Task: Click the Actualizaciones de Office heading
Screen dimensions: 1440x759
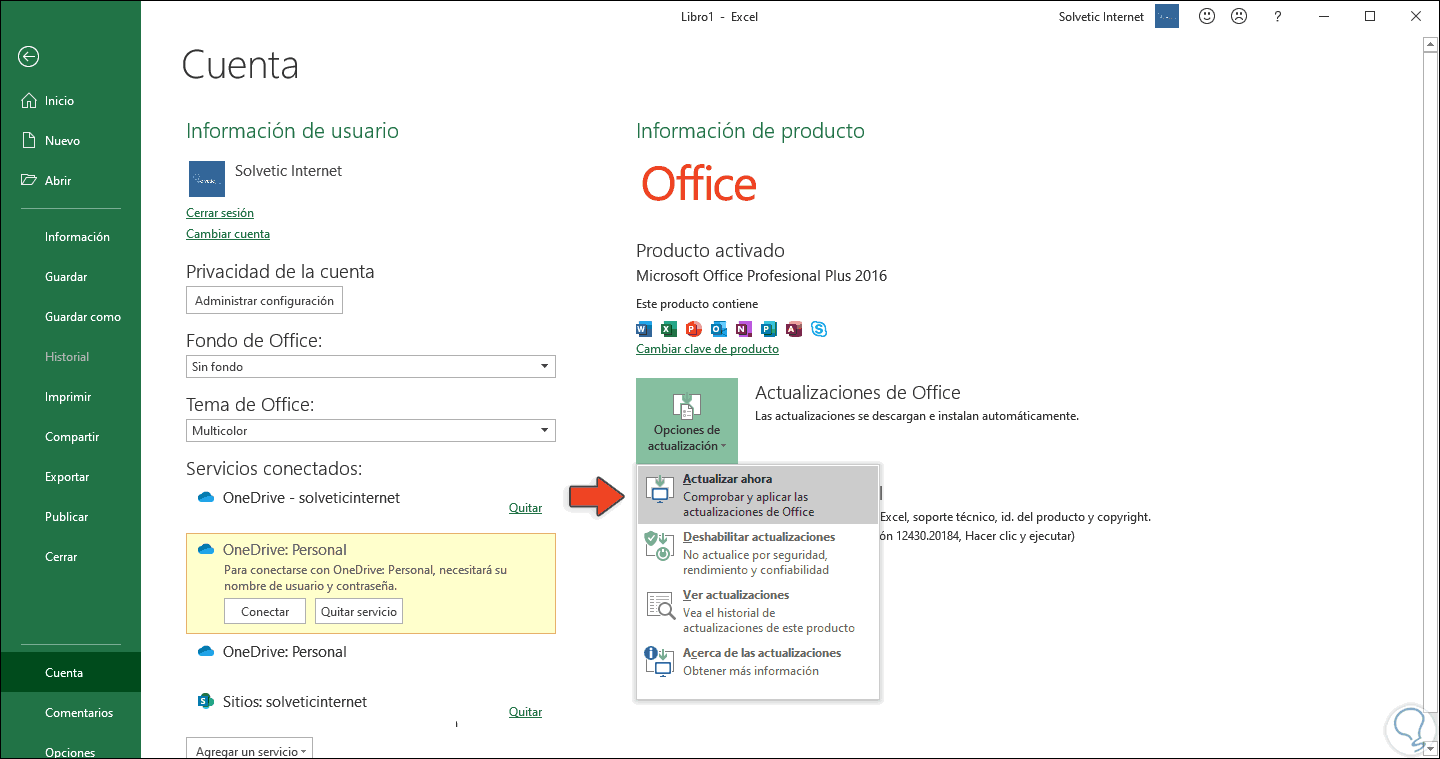Action: (858, 393)
